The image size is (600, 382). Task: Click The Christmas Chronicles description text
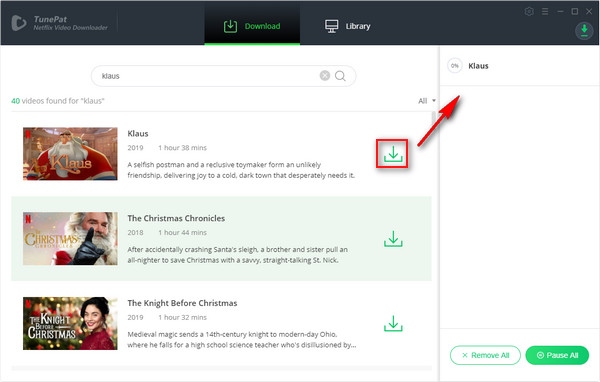(237, 255)
